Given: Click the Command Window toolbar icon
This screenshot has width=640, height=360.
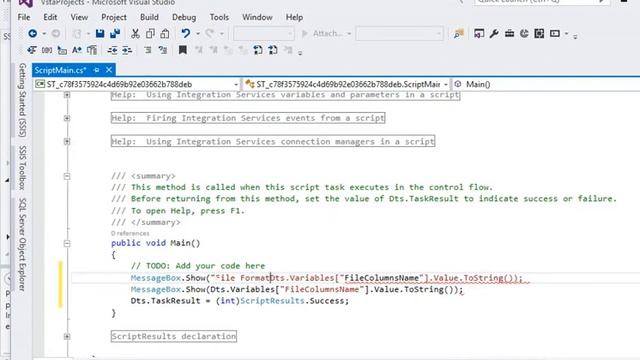Looking at the screenshot, I should pos(554,33).
